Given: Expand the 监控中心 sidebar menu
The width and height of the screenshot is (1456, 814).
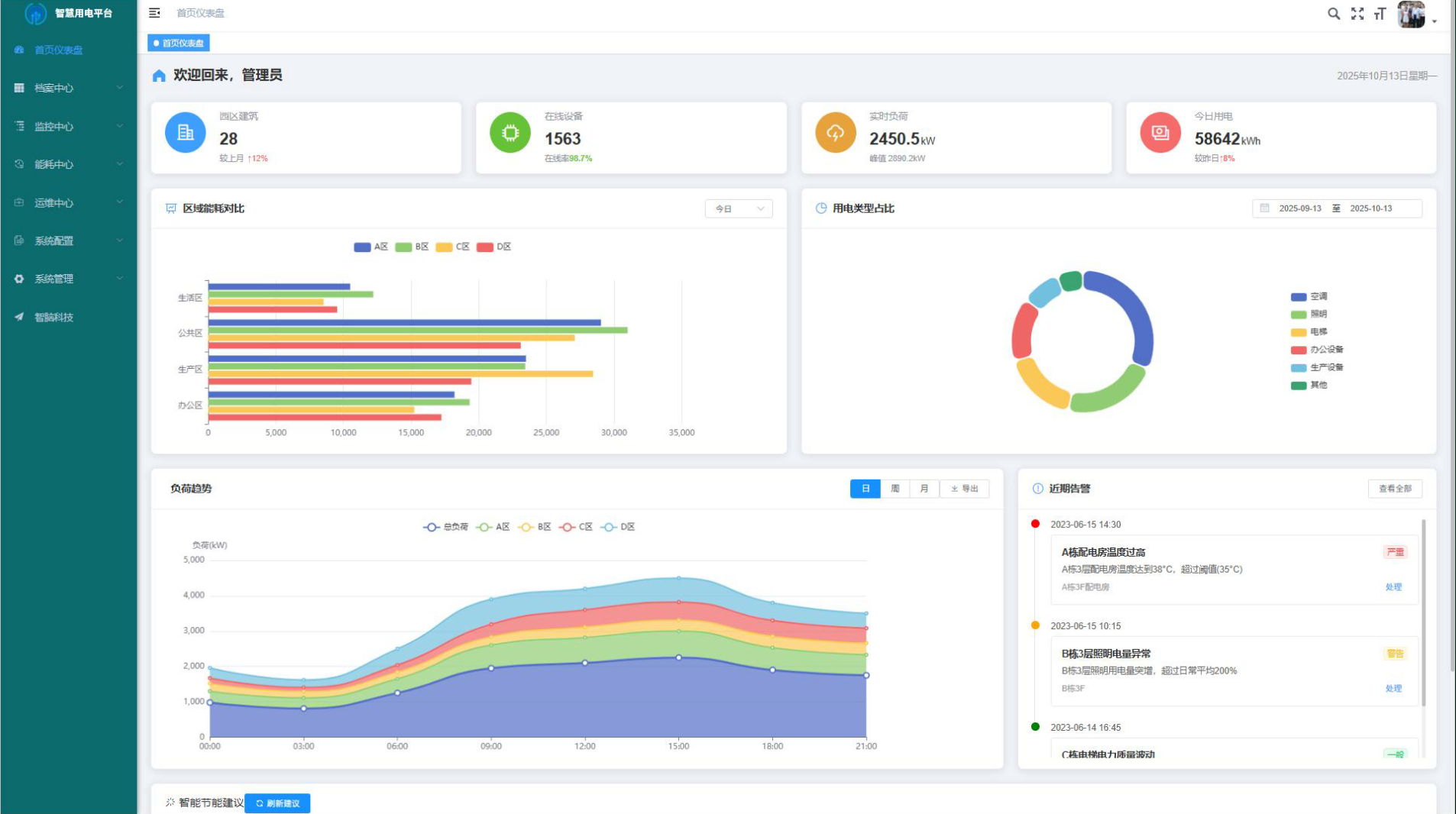Looking at the screenshot, I should tap(69, 126).
